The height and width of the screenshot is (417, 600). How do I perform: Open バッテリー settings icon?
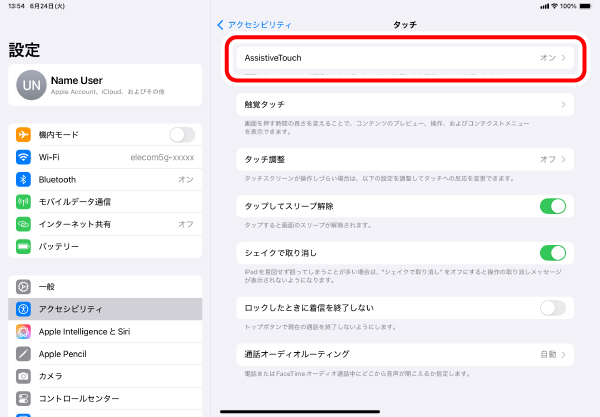click(24, 245)
